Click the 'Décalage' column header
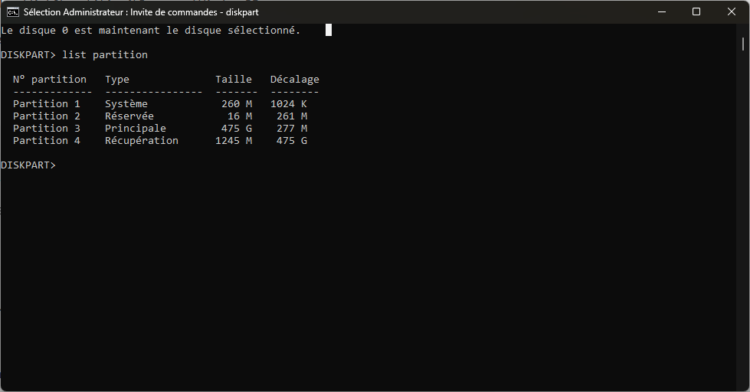750x392 pixels. click(x=295, y=80)
